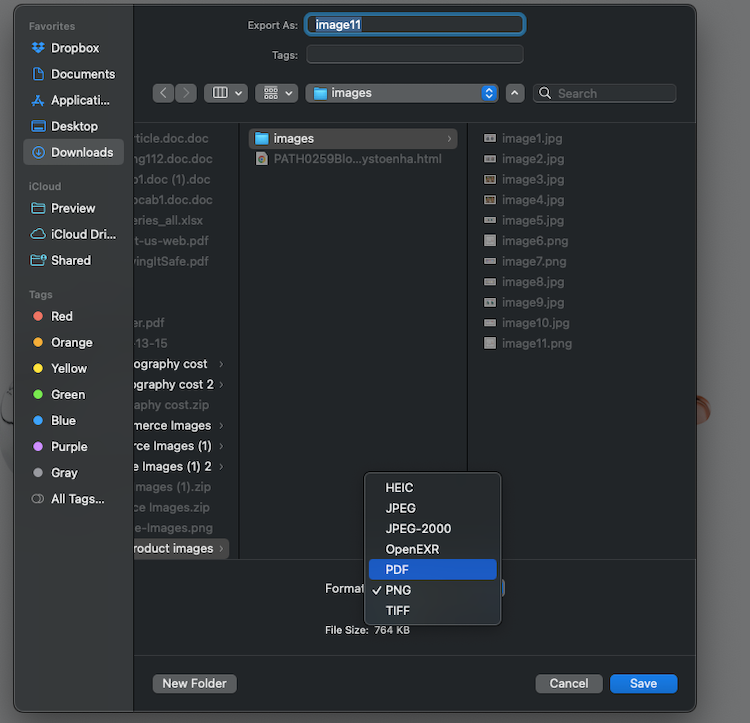Filter by the Red tag
Screen dimensions: 750x723
click(x=61, y=316)
